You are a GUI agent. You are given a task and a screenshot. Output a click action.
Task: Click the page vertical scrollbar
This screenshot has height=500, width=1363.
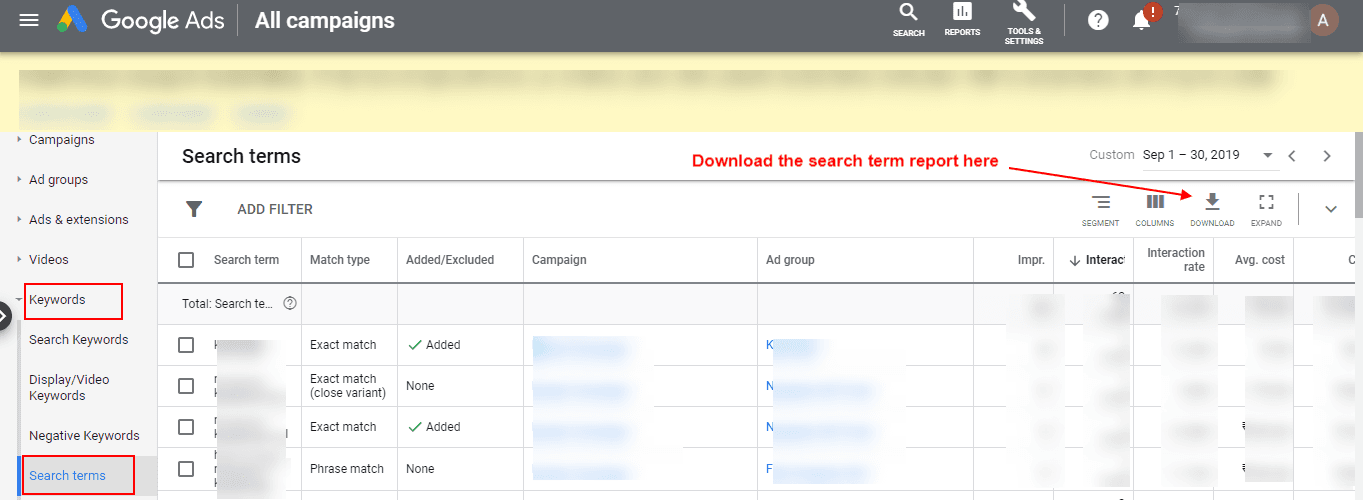(1357, 174)
